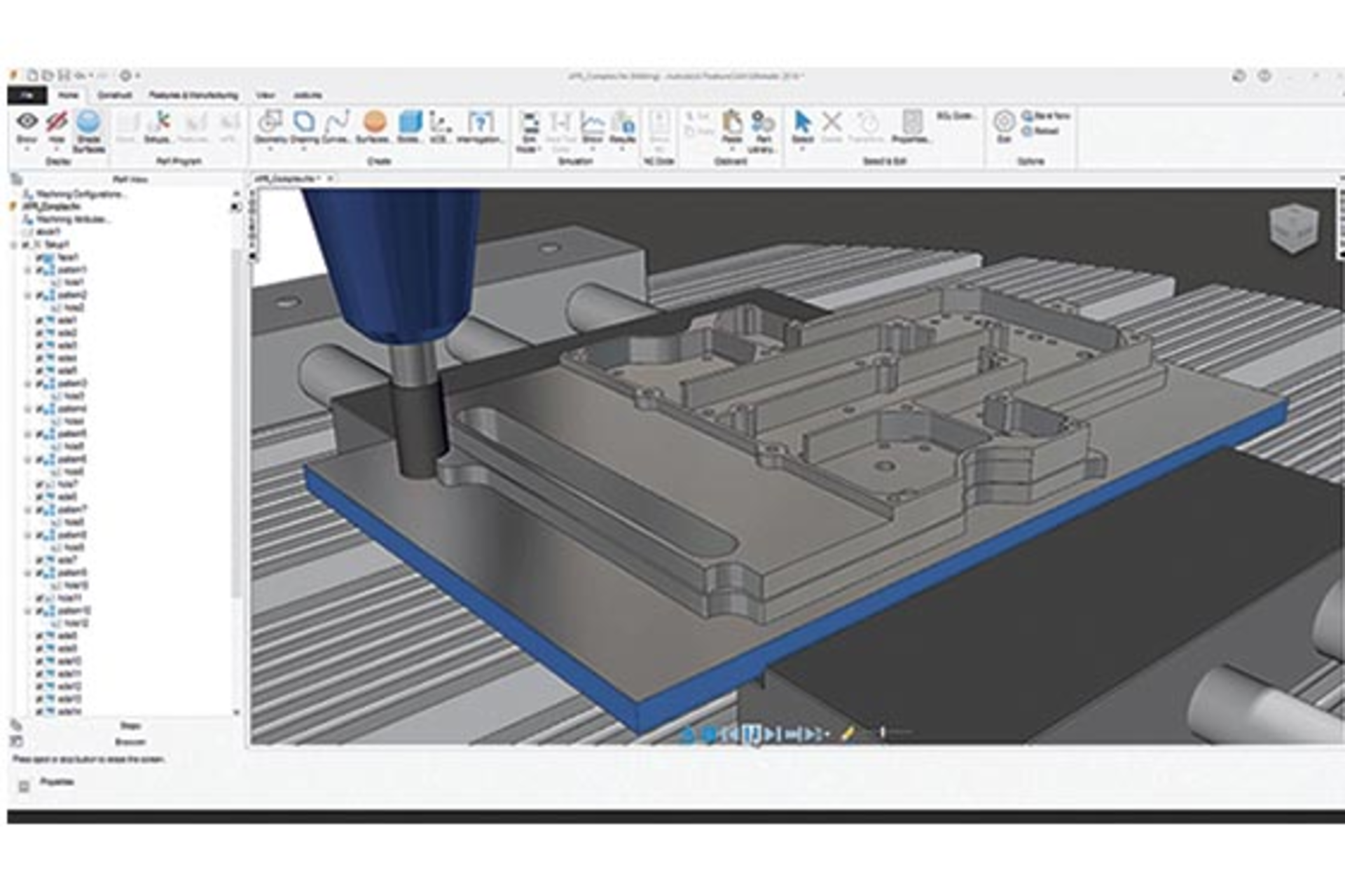Switch to the View ribbon tab
The width and height of the screenshot is (1345, 896).
[x=265, y=95]
